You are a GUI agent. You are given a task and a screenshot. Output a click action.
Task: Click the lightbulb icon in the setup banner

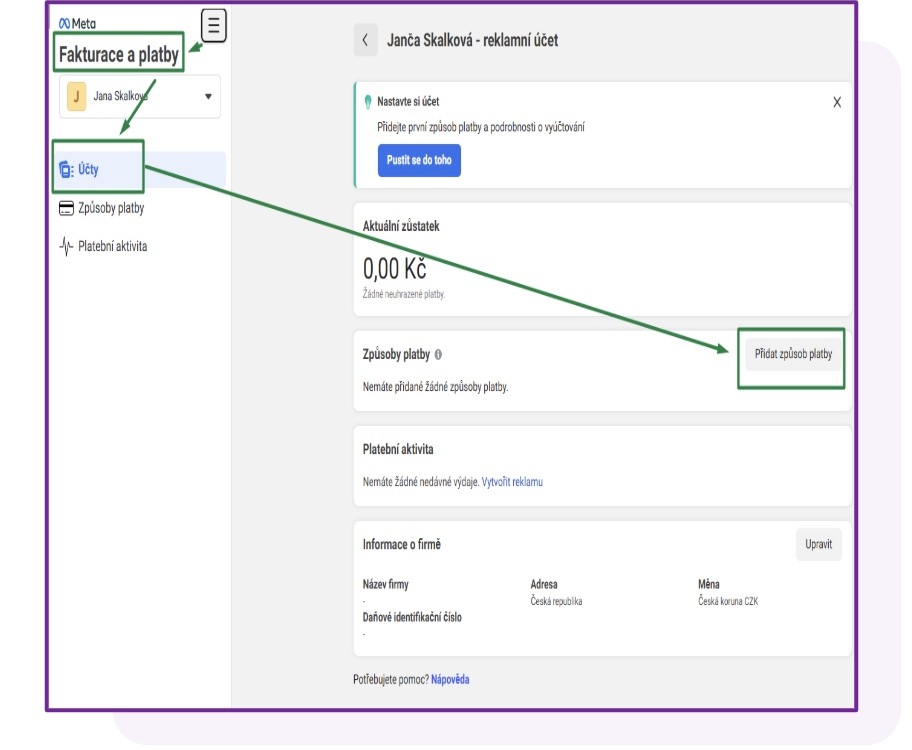[x=367, y=102]
